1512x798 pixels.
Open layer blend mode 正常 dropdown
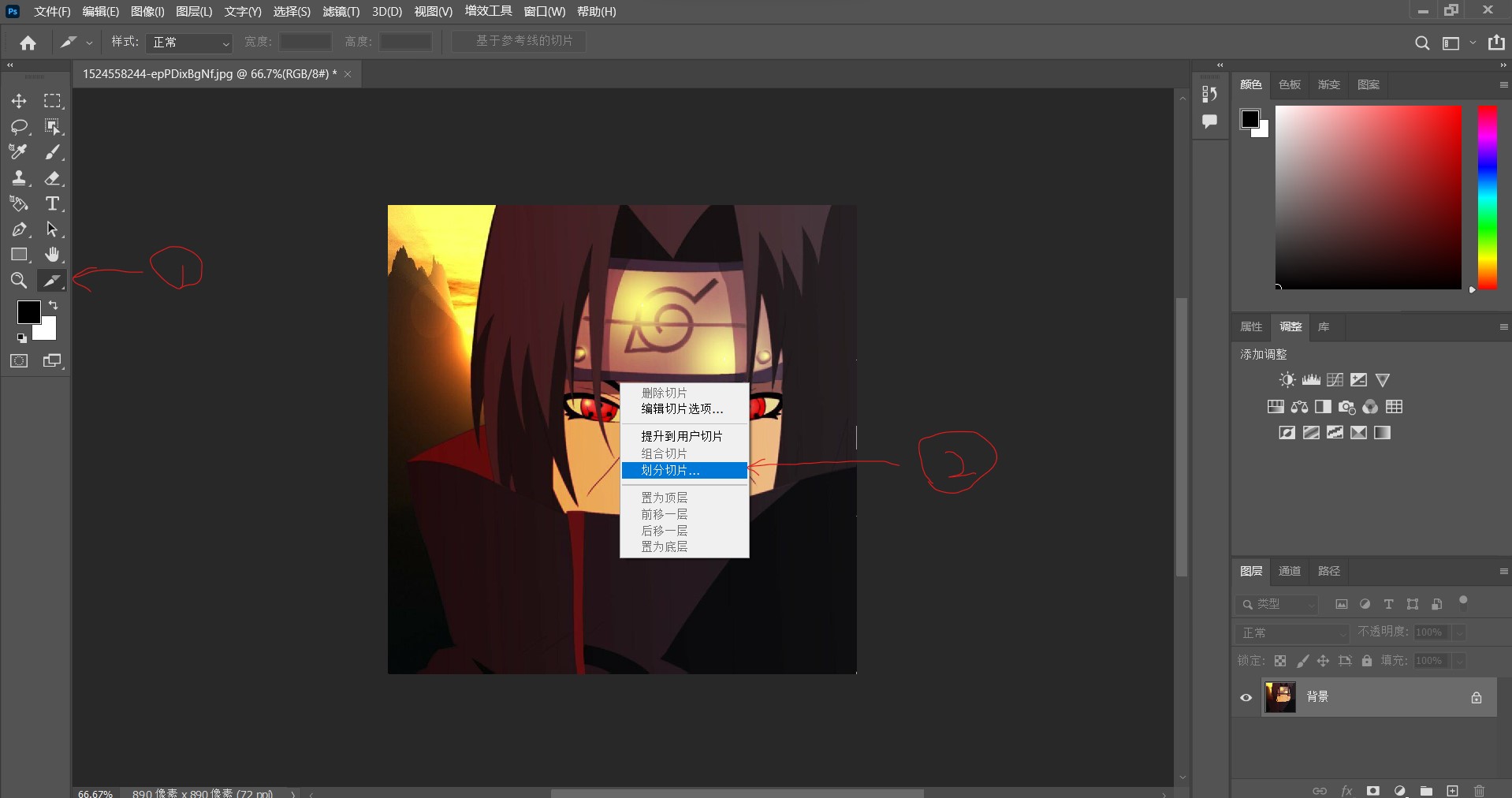[x=1293, y=632]
